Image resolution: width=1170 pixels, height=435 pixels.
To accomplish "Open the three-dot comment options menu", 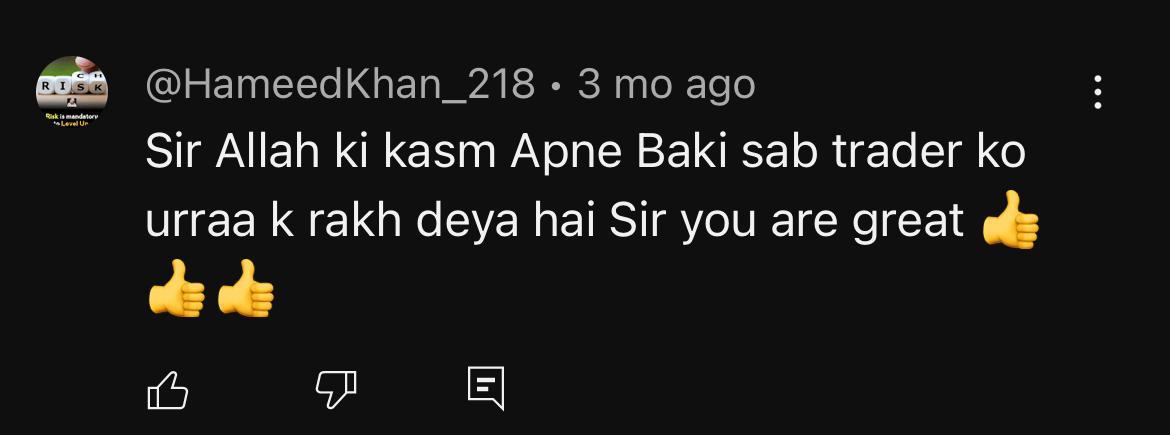I will (x=1098, y=93).
